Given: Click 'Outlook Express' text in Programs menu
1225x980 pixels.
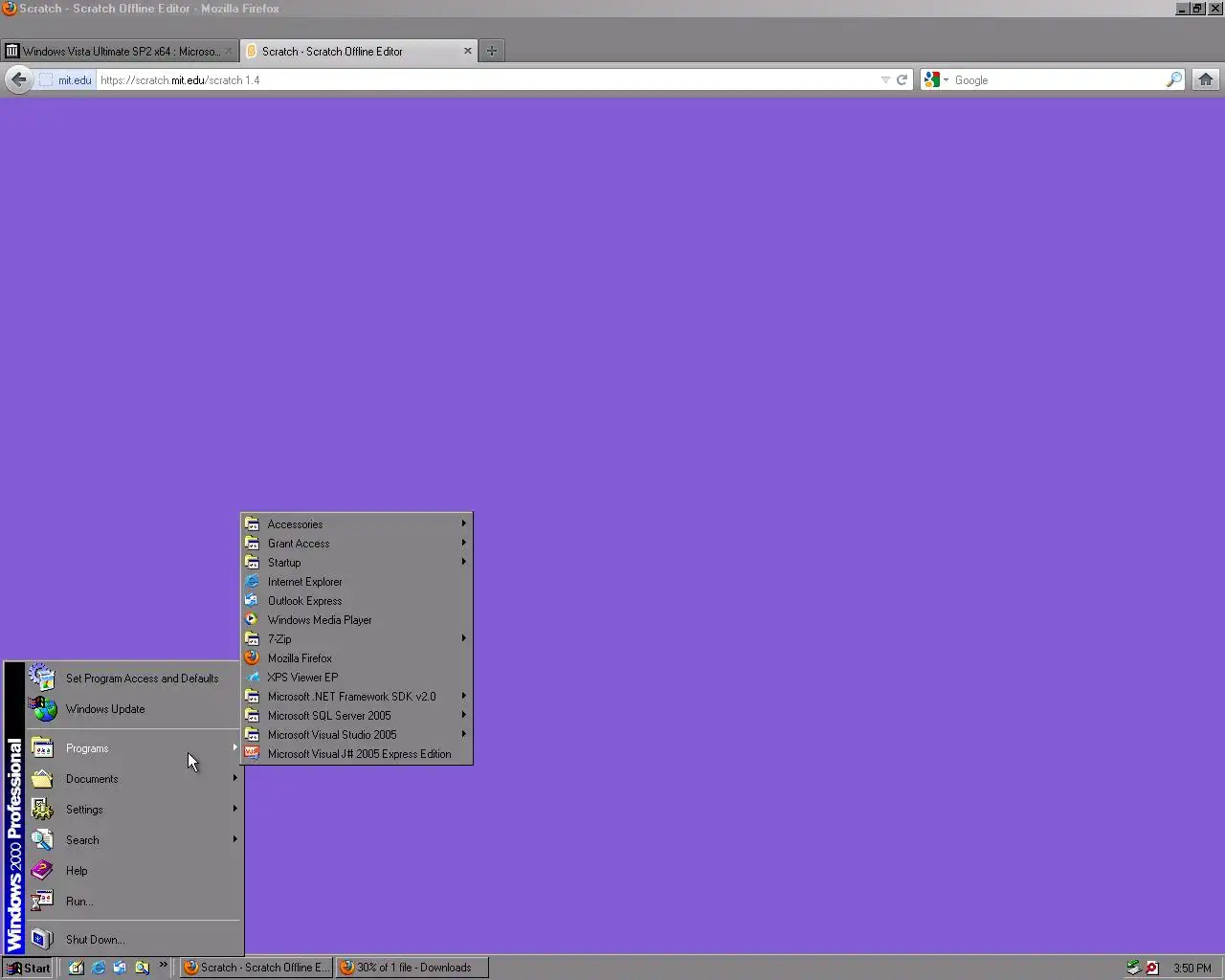Looking at the screenshot, I should pyautogui.click(x=304, y=601).
